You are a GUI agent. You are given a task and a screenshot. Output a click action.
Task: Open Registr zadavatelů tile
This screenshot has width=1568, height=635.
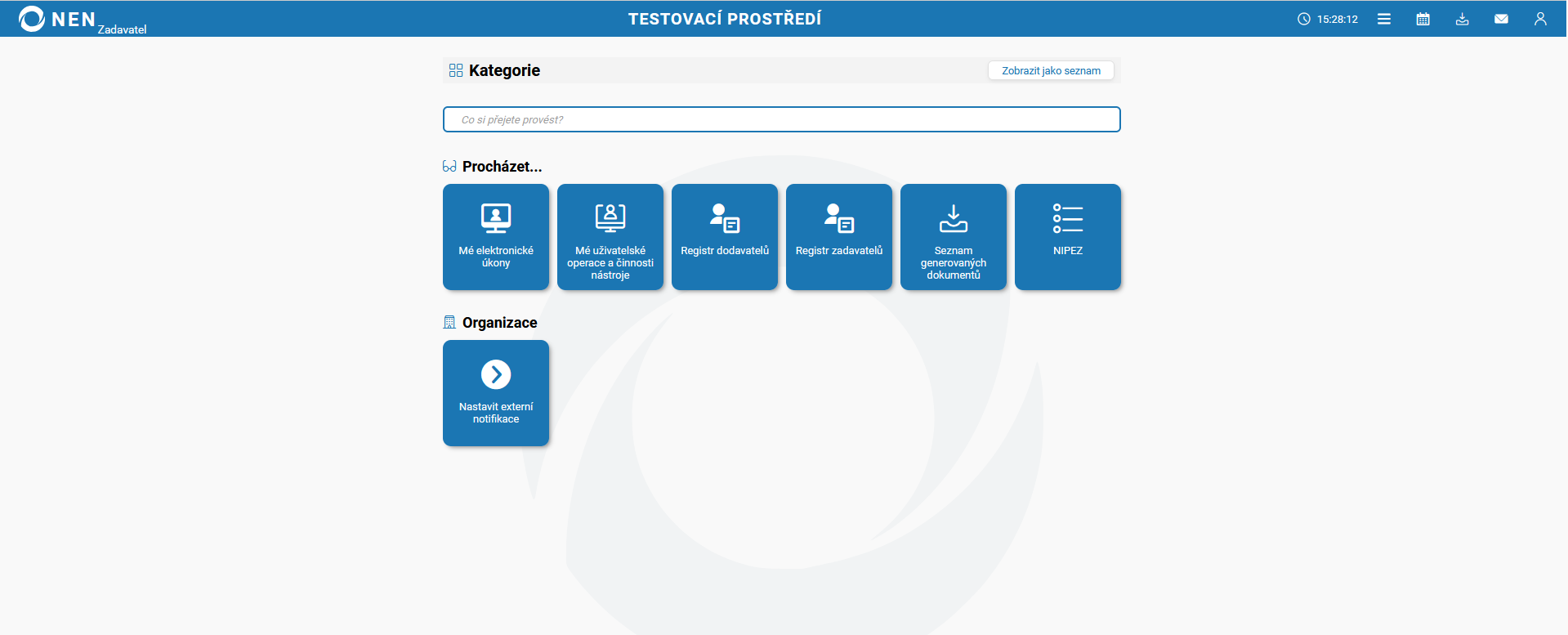tap(839, 237)
